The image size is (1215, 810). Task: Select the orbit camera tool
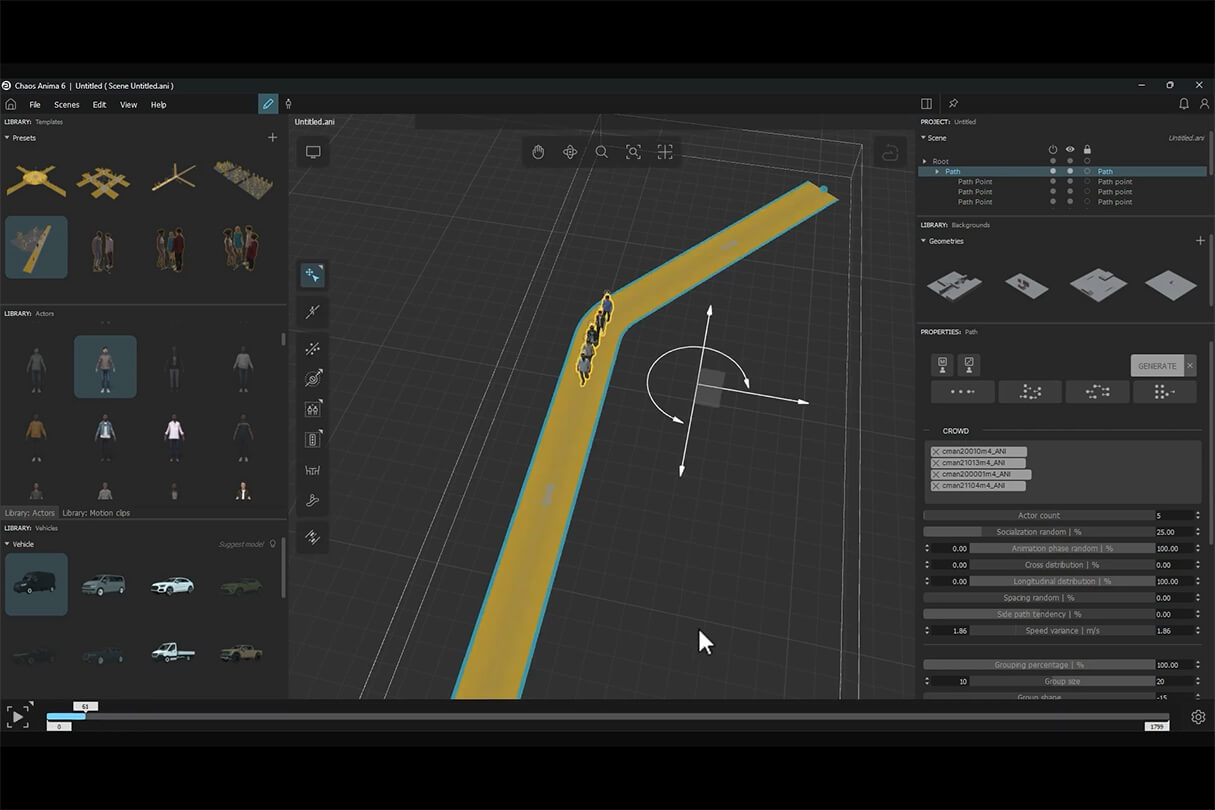(x=570, y=152)
